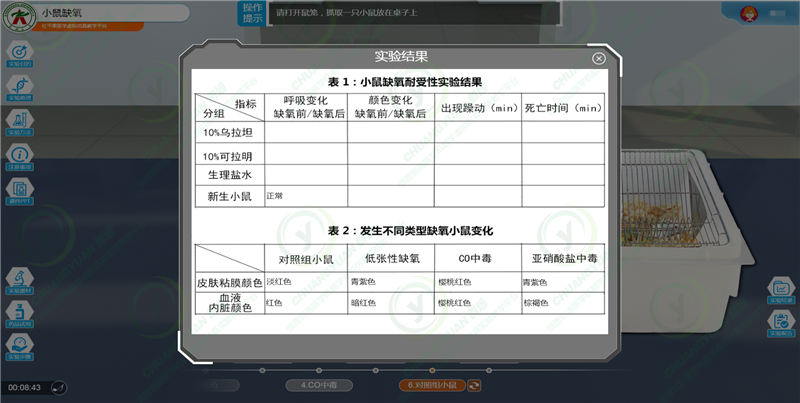
Task: Open the 实验器材 microscope icon
Action: pyautogui.click(x=20, y=281)
